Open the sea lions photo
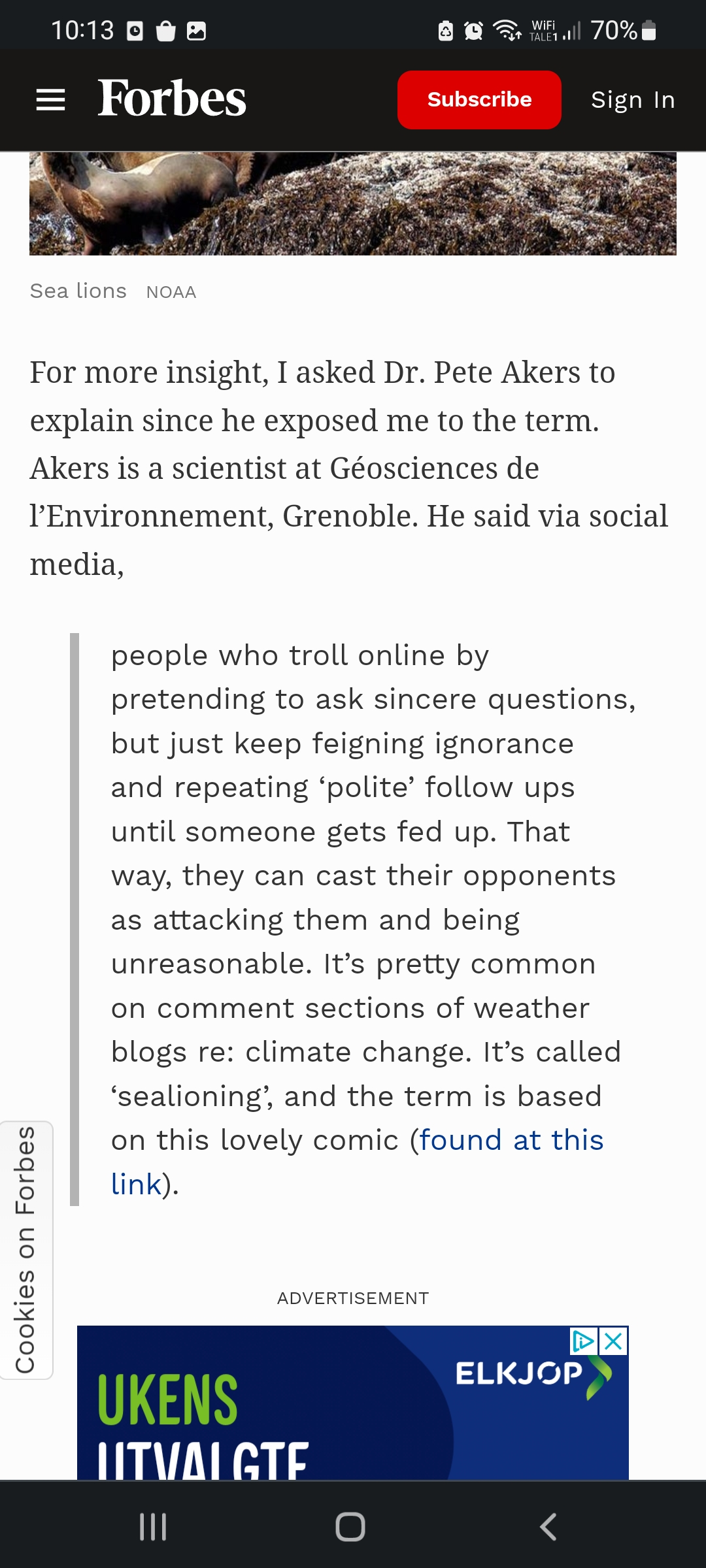This screenshot has height=1568, width=706. pyautogui.click(x=353, y=204)
